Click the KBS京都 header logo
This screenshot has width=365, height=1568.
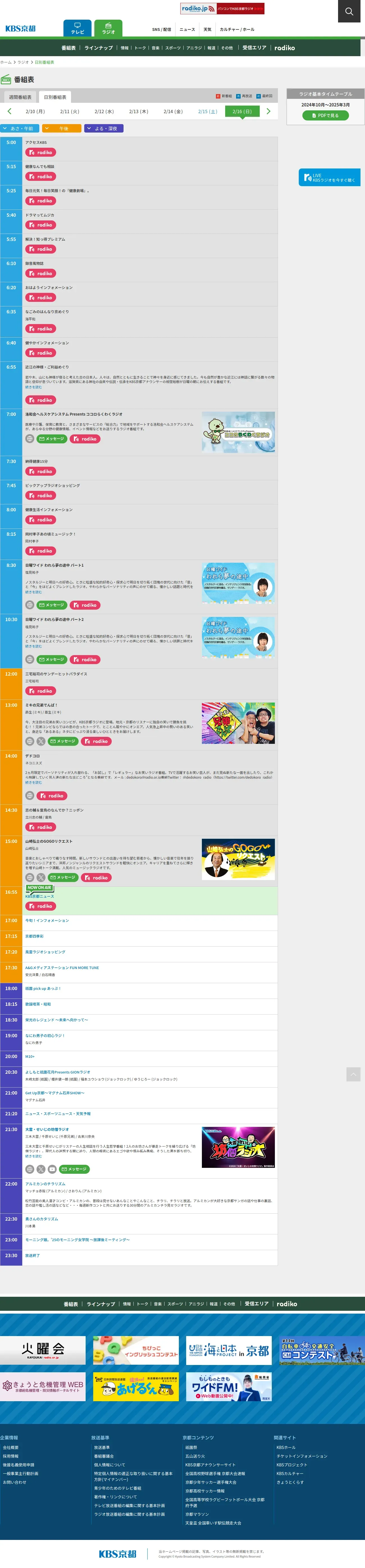21,29
